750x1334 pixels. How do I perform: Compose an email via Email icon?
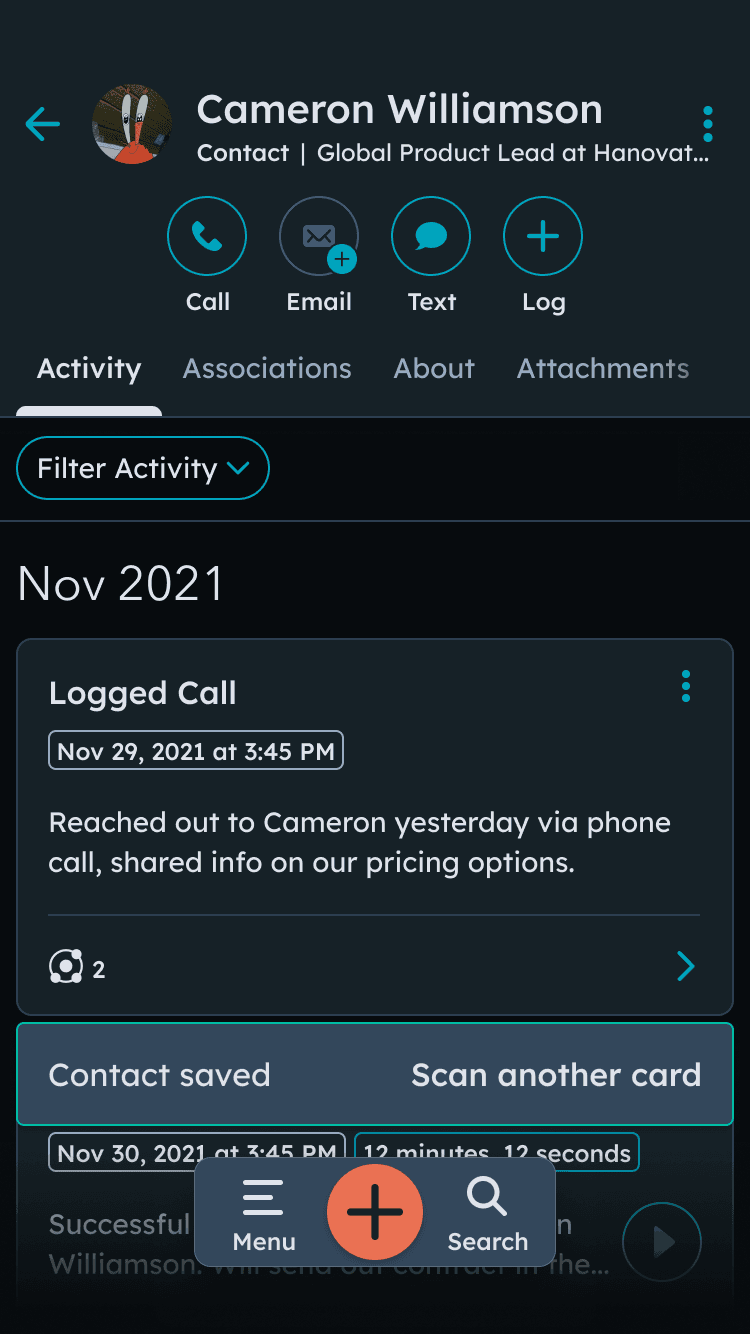click(x=319, y=236)
